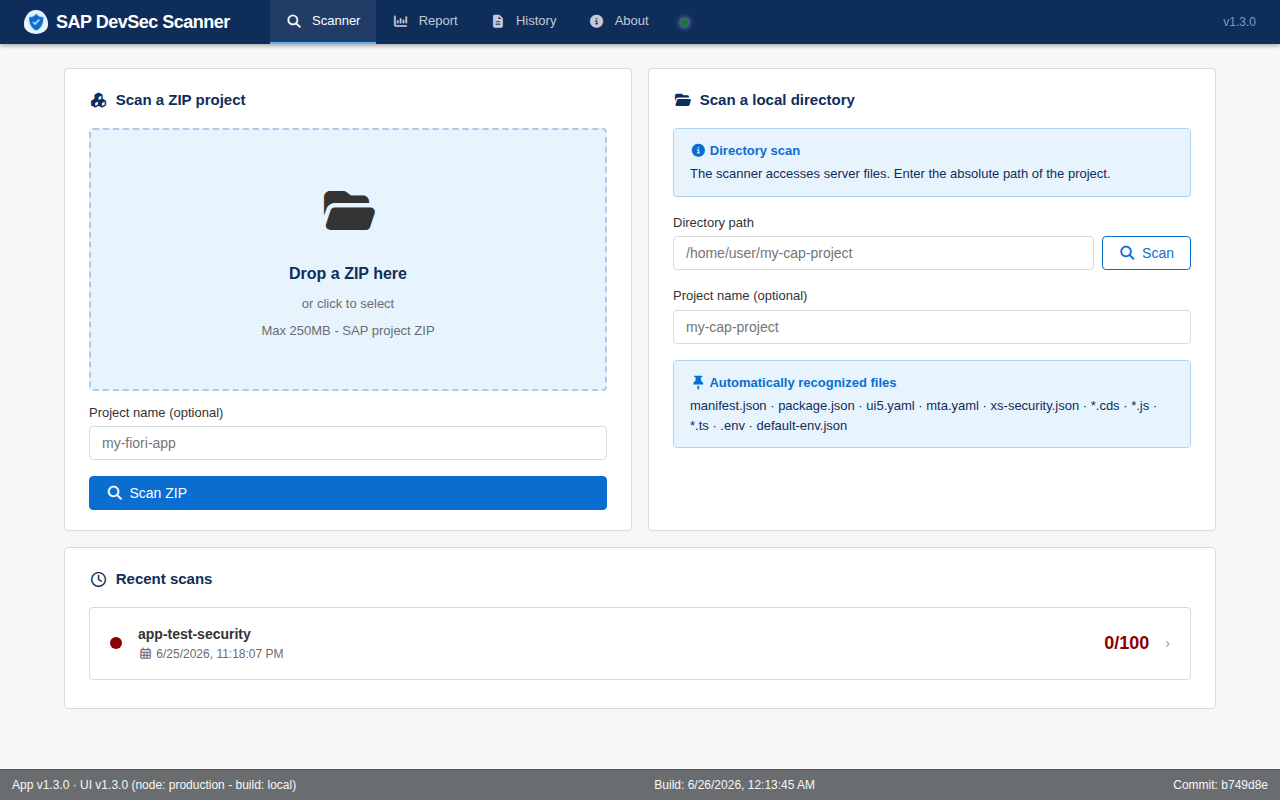Click the clock icon beside Recent scans
Viewport: 1280px width, 800px height.
coord(98,579)
